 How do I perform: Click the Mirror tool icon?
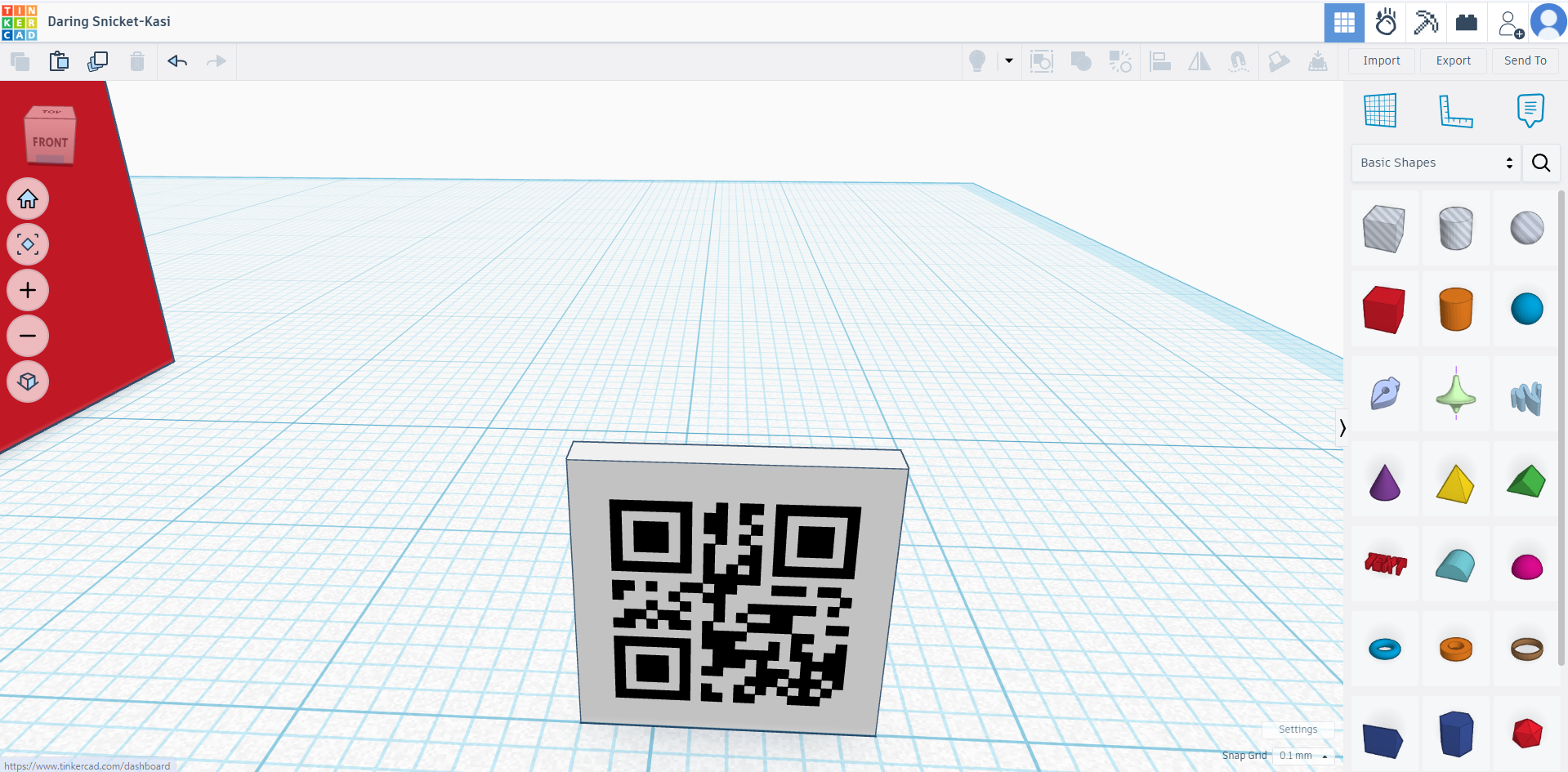[1199, 61]
